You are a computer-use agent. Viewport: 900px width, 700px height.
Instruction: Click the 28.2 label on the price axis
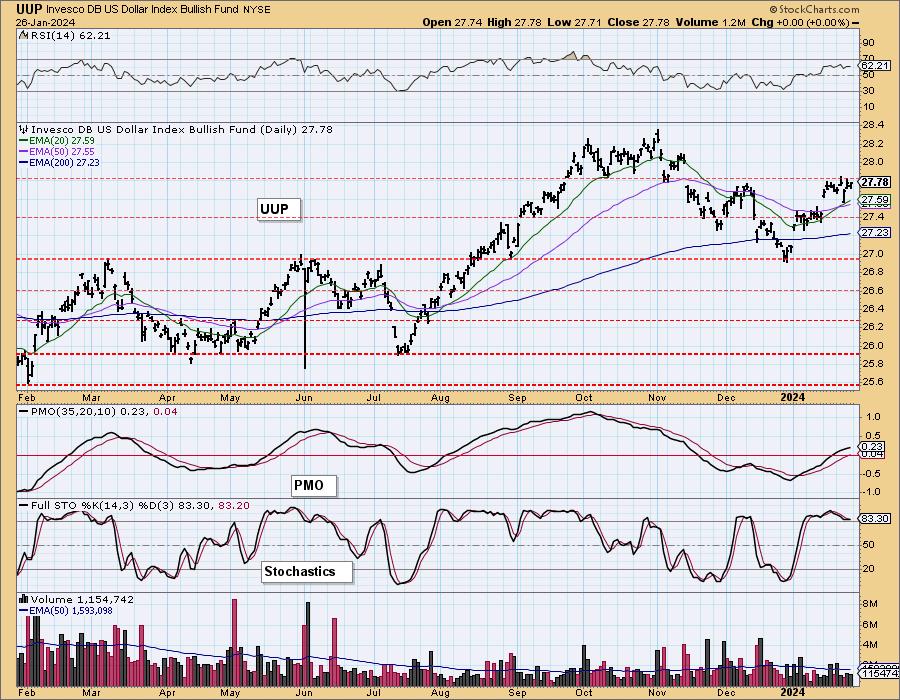(x=872, y=143)
